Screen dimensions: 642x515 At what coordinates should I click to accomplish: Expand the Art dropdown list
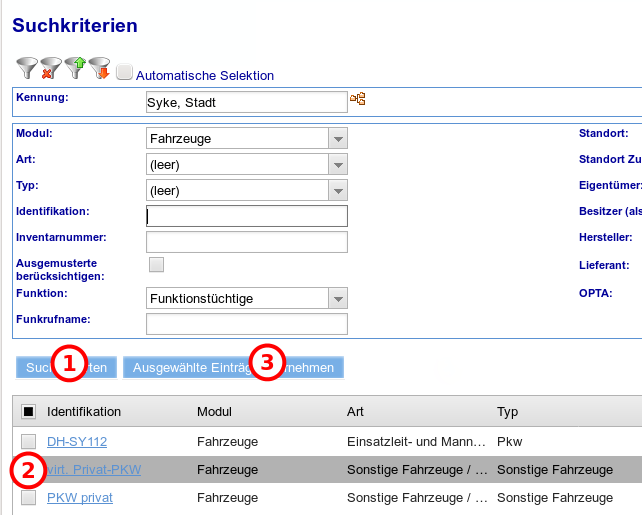pos(338,164)
